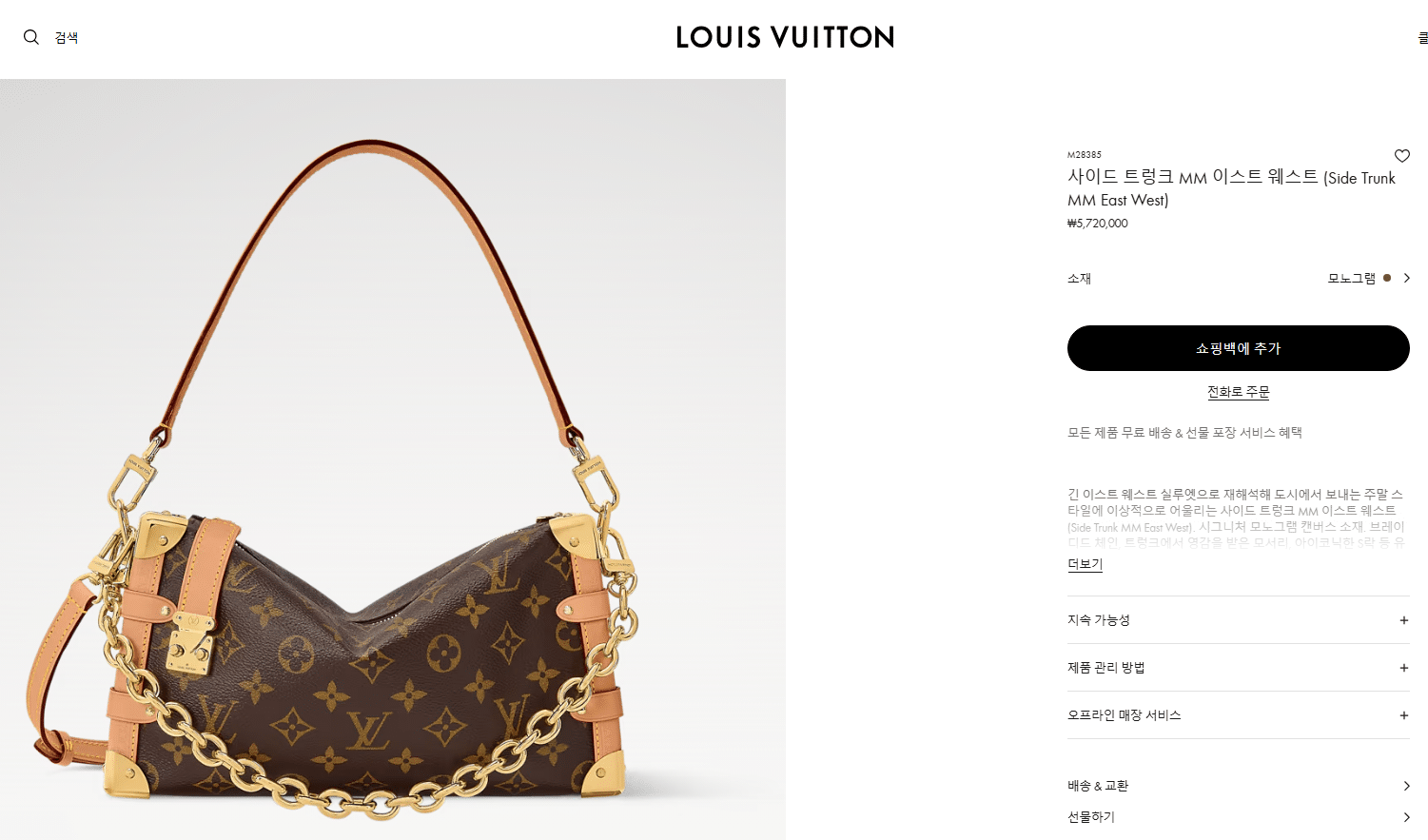
Task: Click 배송 & 교환 text link
Action: coord(1097,786)
